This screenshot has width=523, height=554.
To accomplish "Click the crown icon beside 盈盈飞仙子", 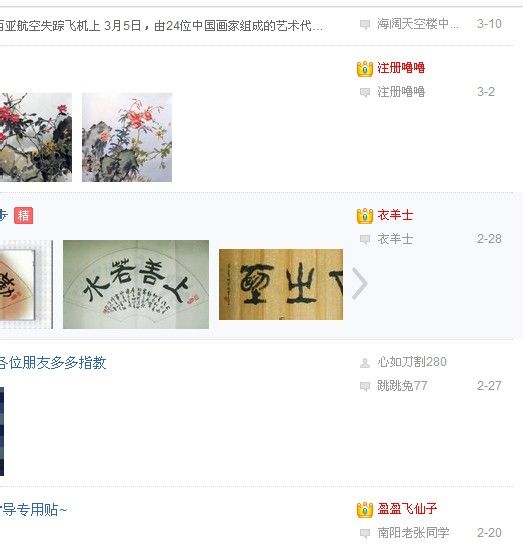I will click(365, 510).
